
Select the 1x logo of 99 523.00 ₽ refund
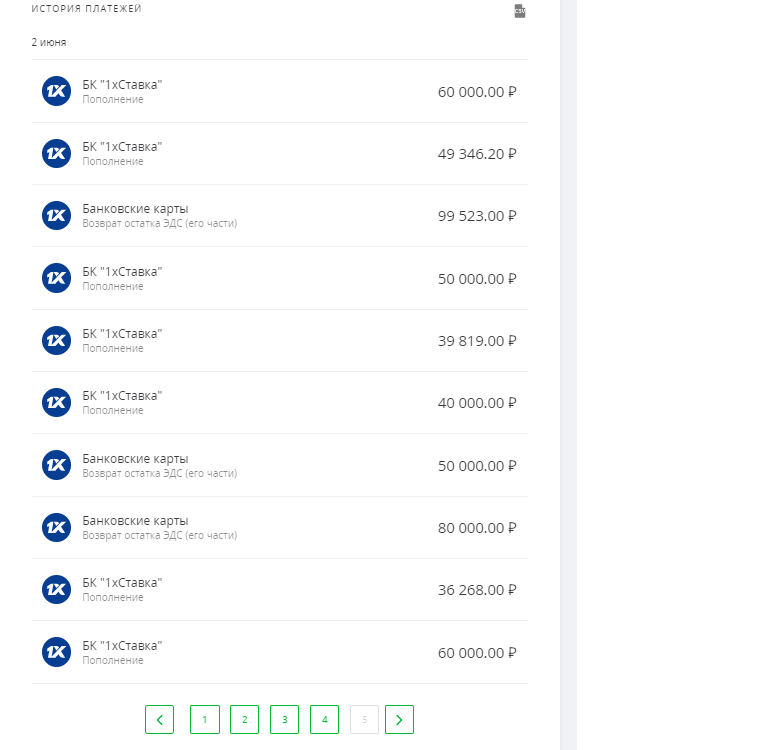pos(56,215)
